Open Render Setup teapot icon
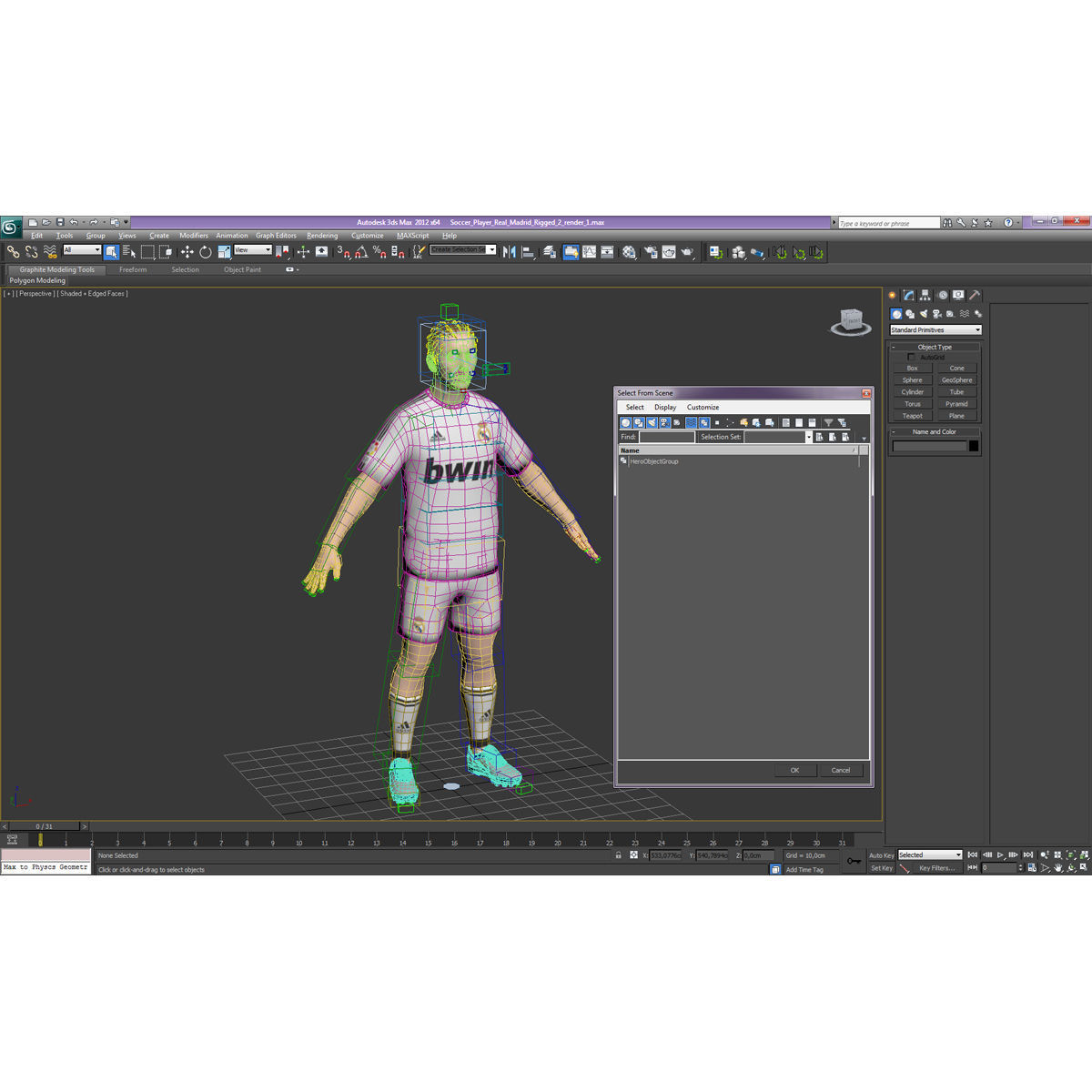The width and height of the screenshot is (1092, 1092). (x=650, y=252)
